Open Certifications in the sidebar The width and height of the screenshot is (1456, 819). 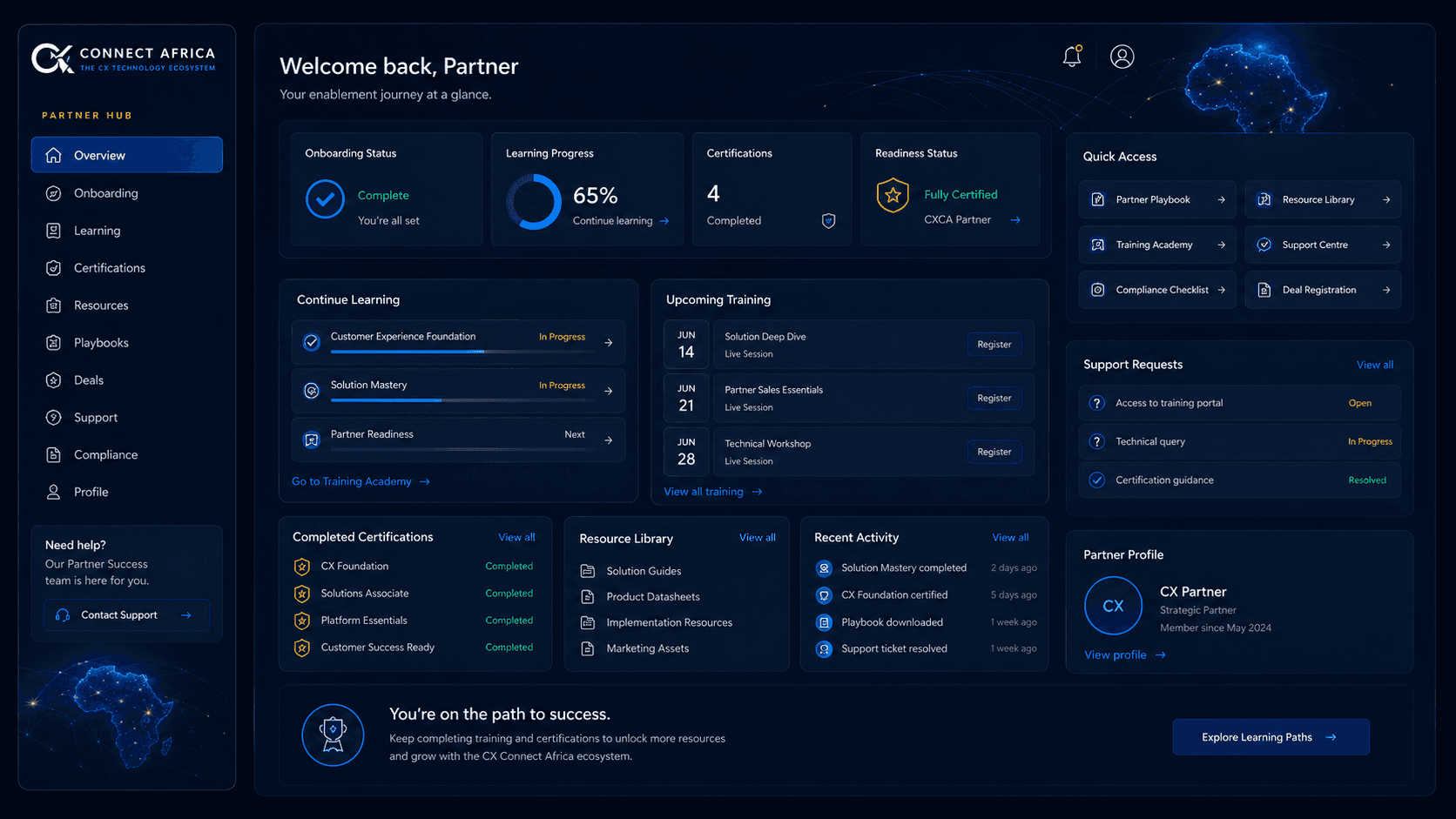click(x=127, y=268)
